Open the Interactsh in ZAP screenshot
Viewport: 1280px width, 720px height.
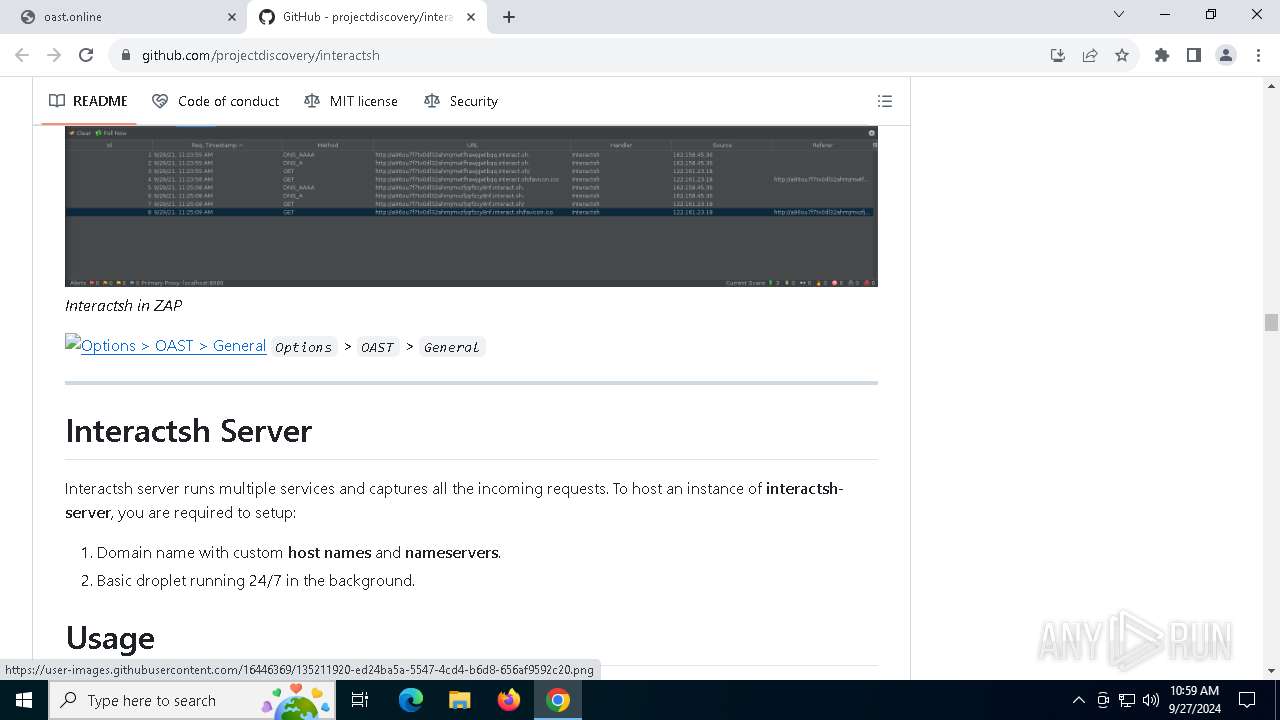tap(471, 207)
